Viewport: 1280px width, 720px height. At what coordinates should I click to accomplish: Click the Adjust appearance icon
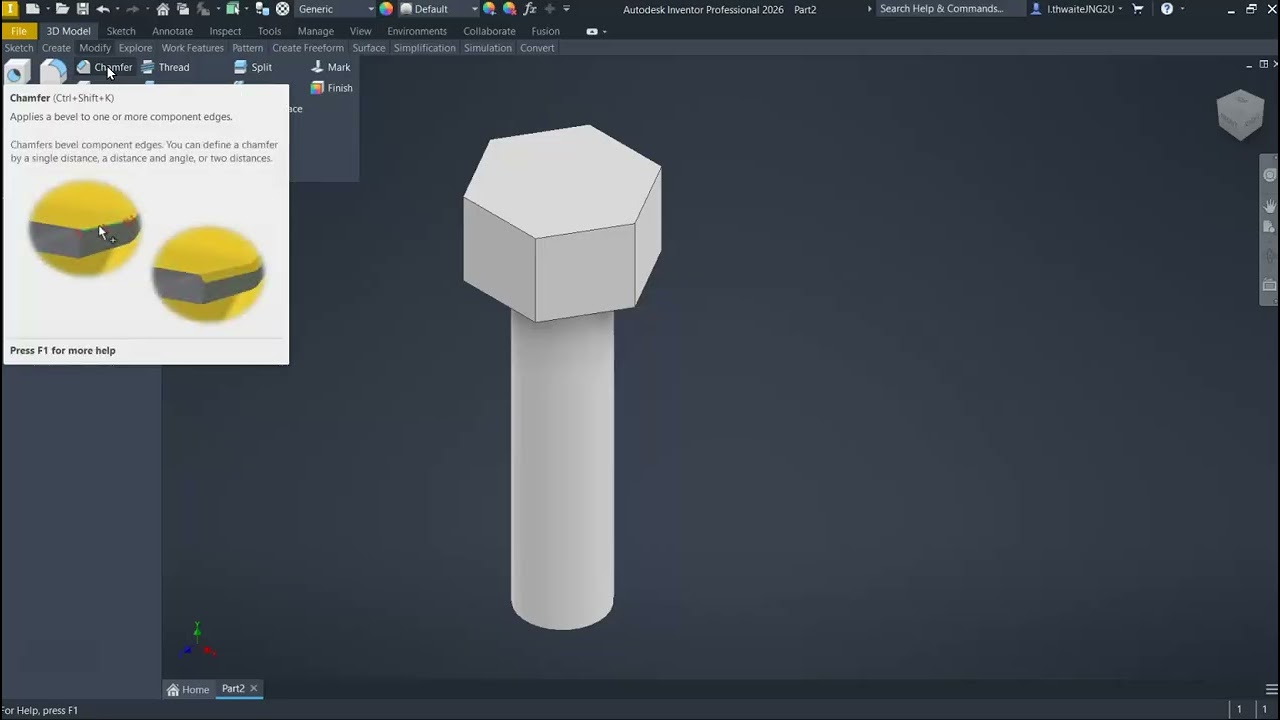pos(489,9)
